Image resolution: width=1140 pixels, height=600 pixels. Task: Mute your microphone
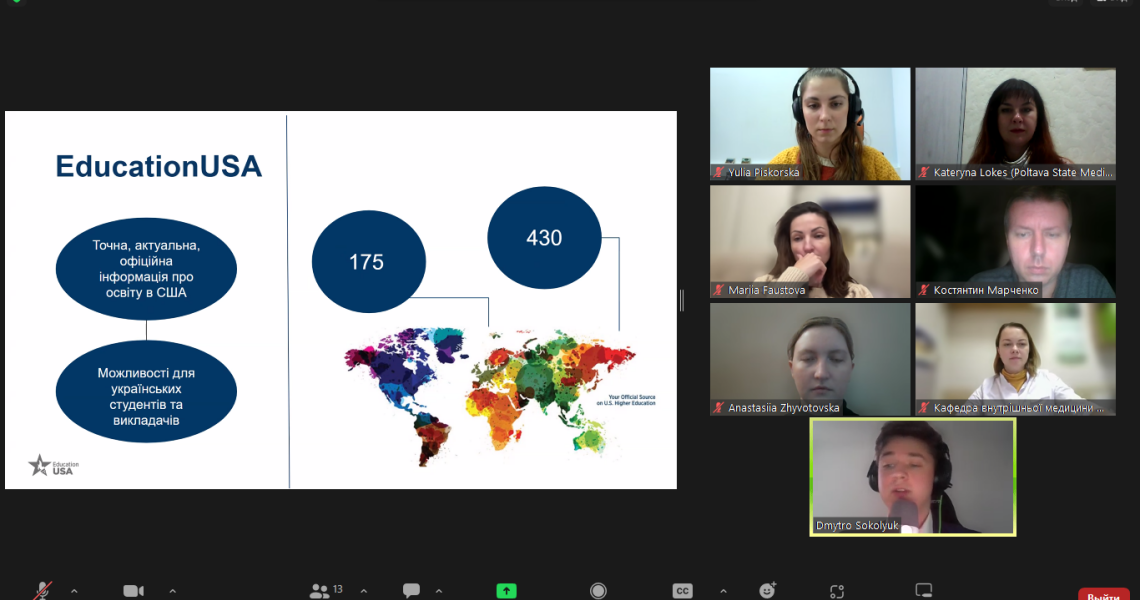(42, 588)
